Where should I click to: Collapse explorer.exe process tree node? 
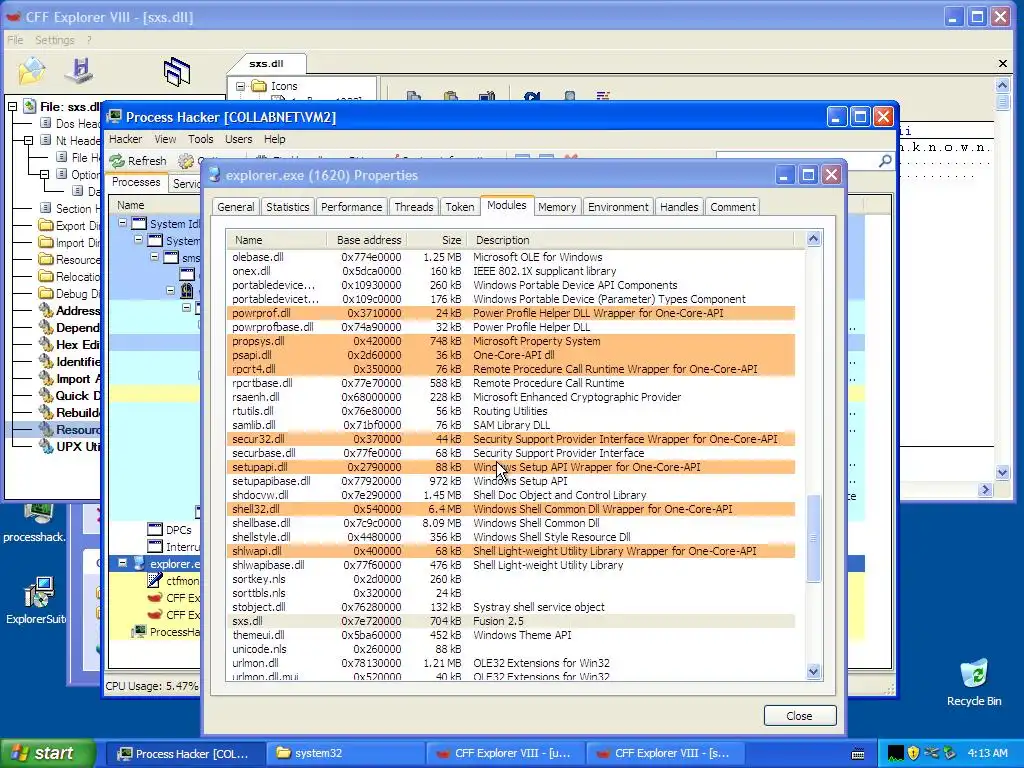122,563
